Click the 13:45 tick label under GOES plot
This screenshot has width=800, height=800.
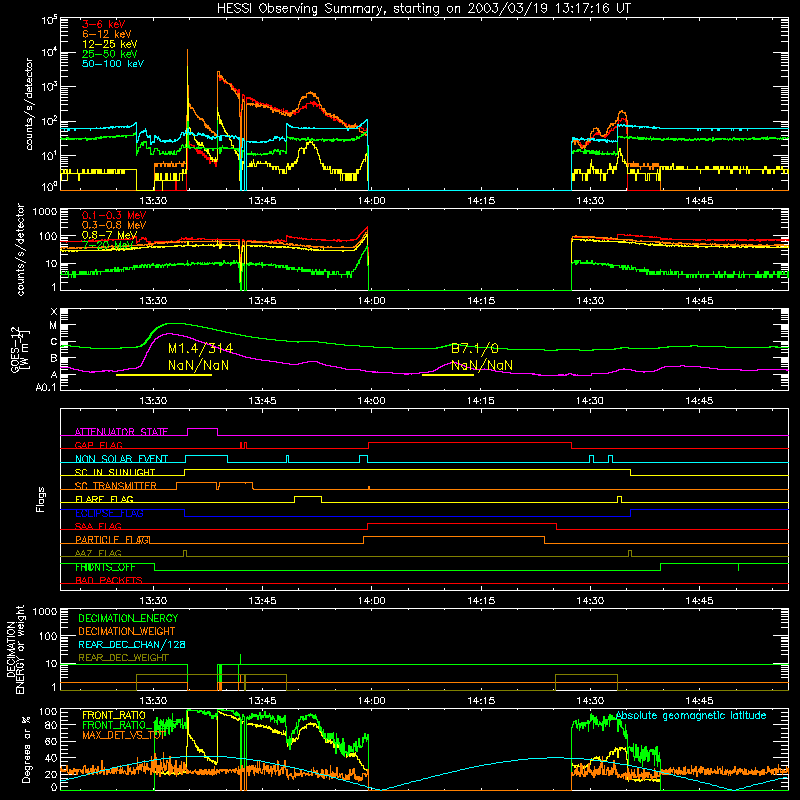pos(262,401)
